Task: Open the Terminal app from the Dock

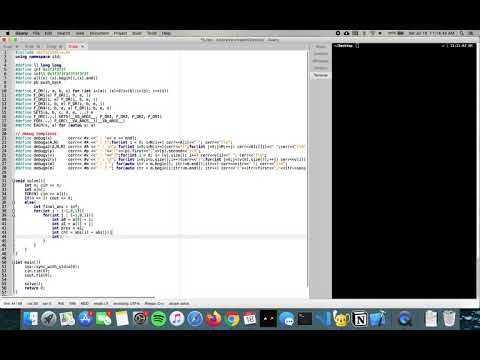Action: tap(305, 319)
